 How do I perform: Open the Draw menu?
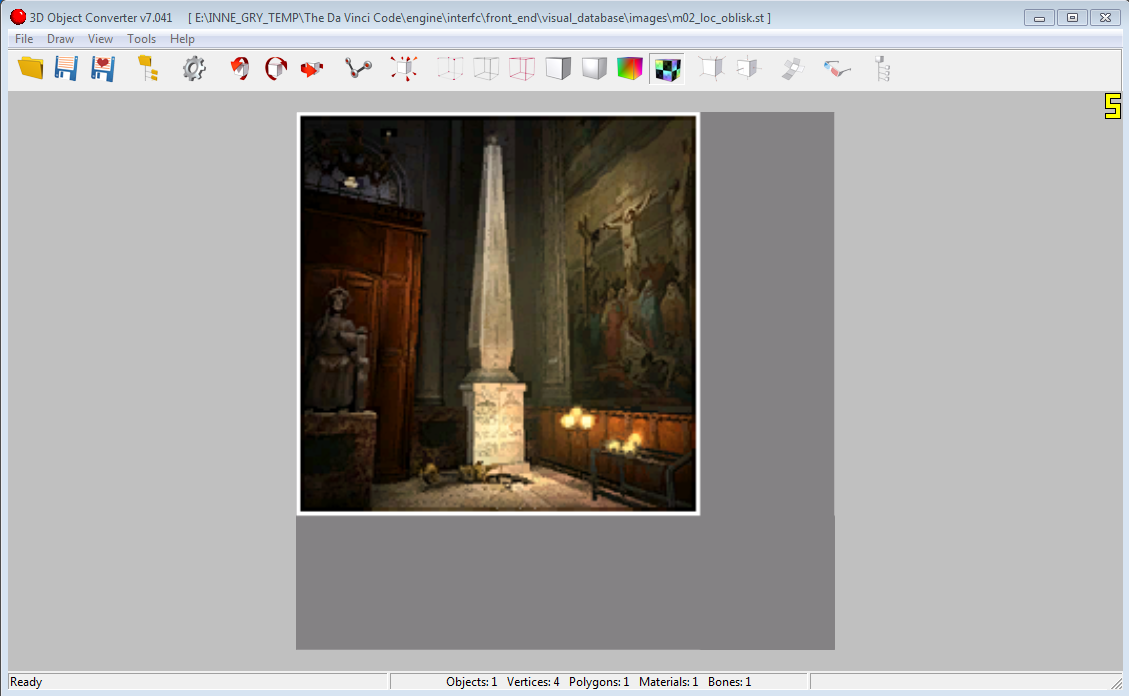coord(60,39)
